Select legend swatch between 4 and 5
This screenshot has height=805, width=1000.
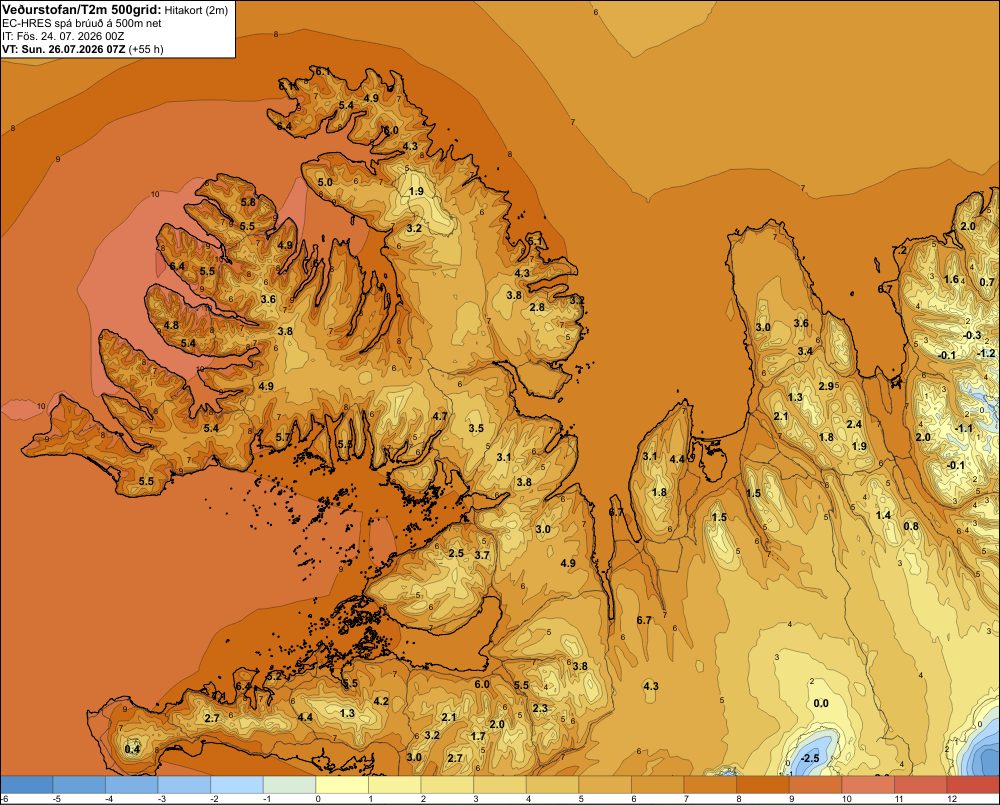coord(553,785)
